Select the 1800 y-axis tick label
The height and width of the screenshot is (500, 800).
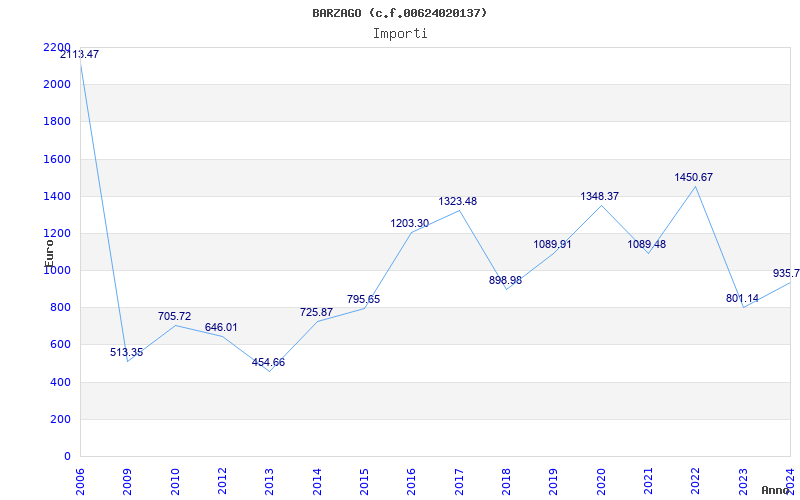coord(57,121)
